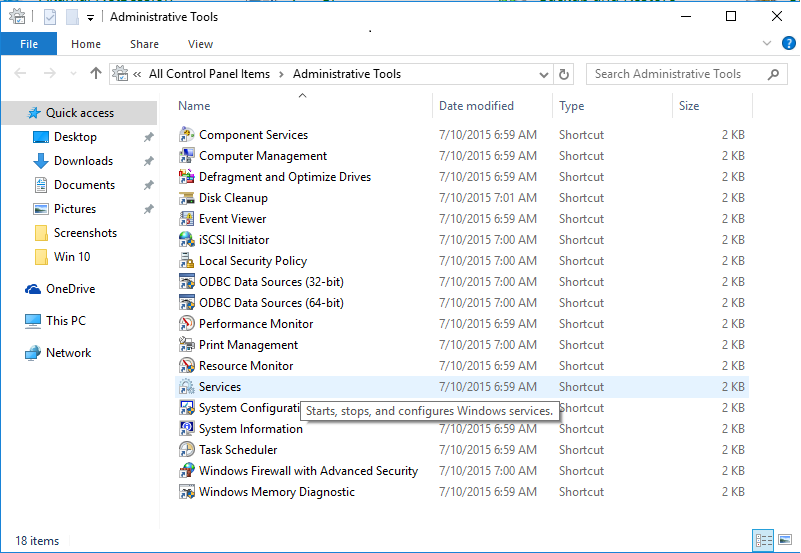801x553 pixels.
Task: Click the New folder quick access icon
Action: coord(72,17)
